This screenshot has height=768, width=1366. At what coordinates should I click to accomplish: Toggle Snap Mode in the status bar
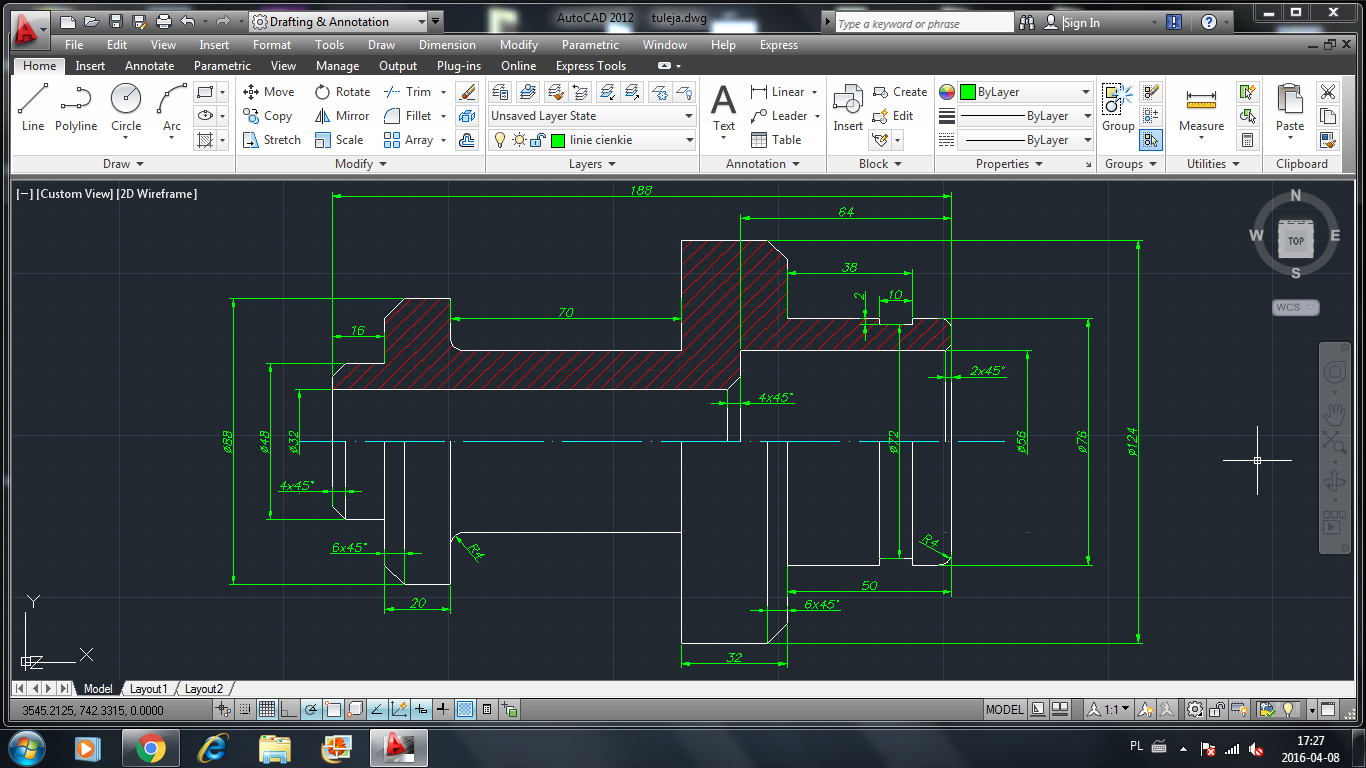(245, 710)
